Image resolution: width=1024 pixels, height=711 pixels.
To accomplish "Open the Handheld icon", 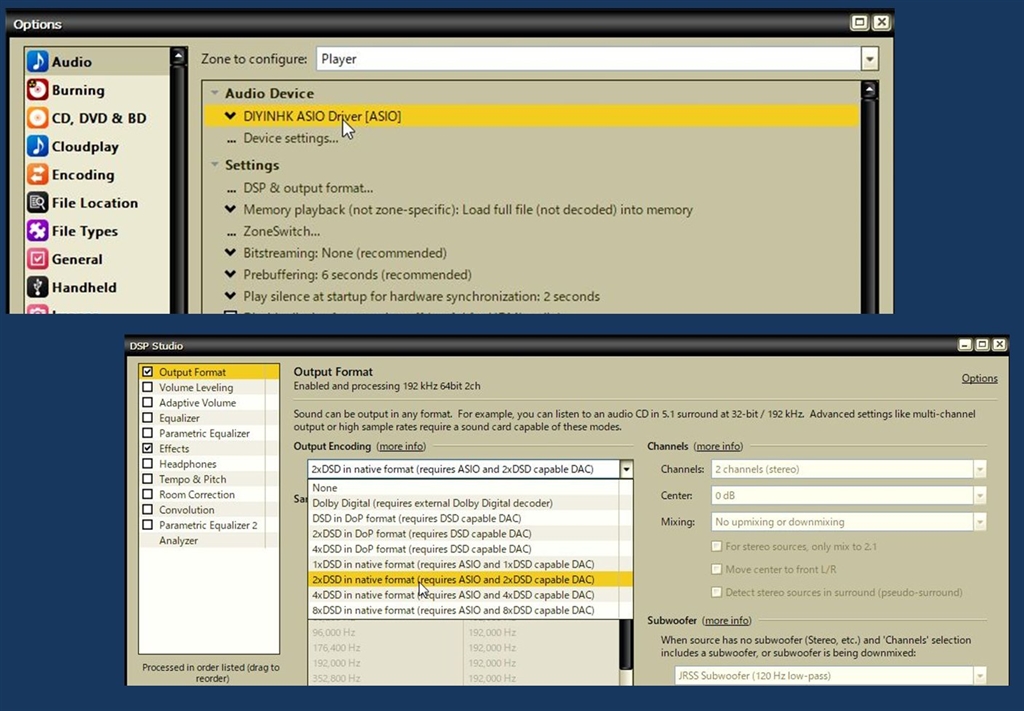I will [37, 287].
